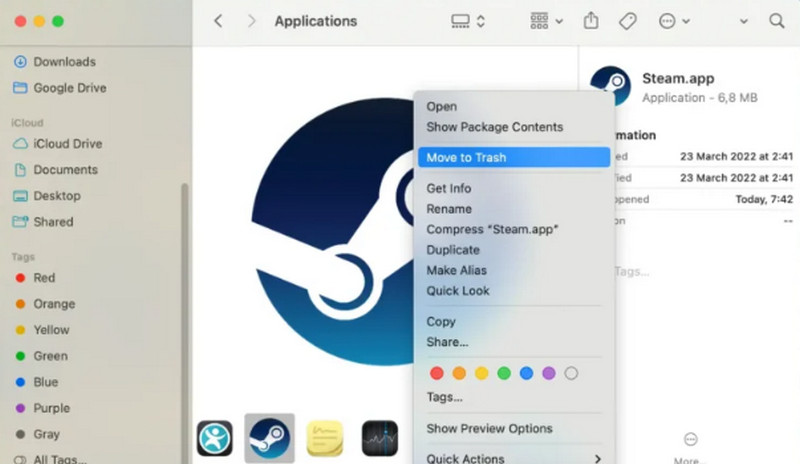The width and height of the screenshot is (800, 464).
Task: Open the gallery view switcher
Action: pyautogui.click(x=468, y=21)
